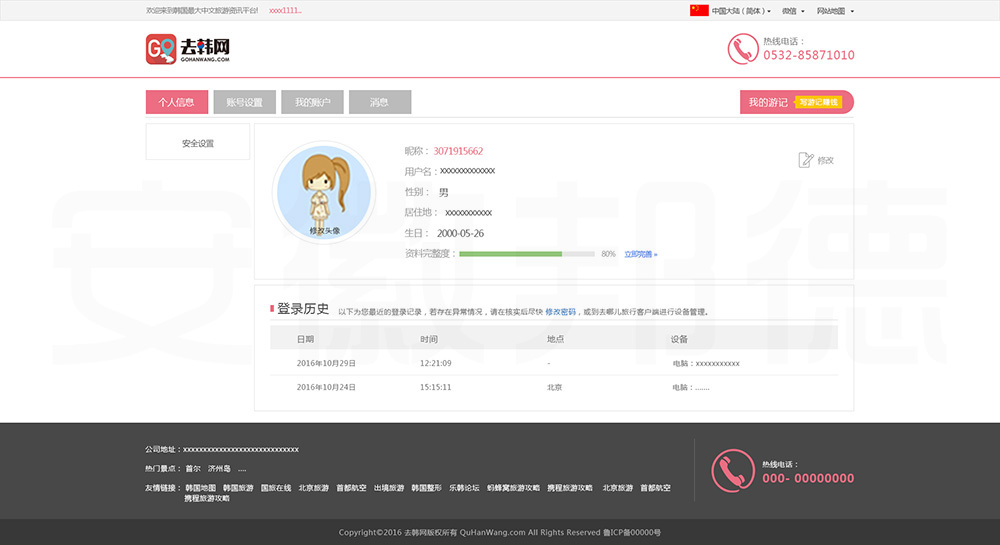Click the 修改头像 avatar image
Viewport: 1000px width, 545px height.
point(323,192)
